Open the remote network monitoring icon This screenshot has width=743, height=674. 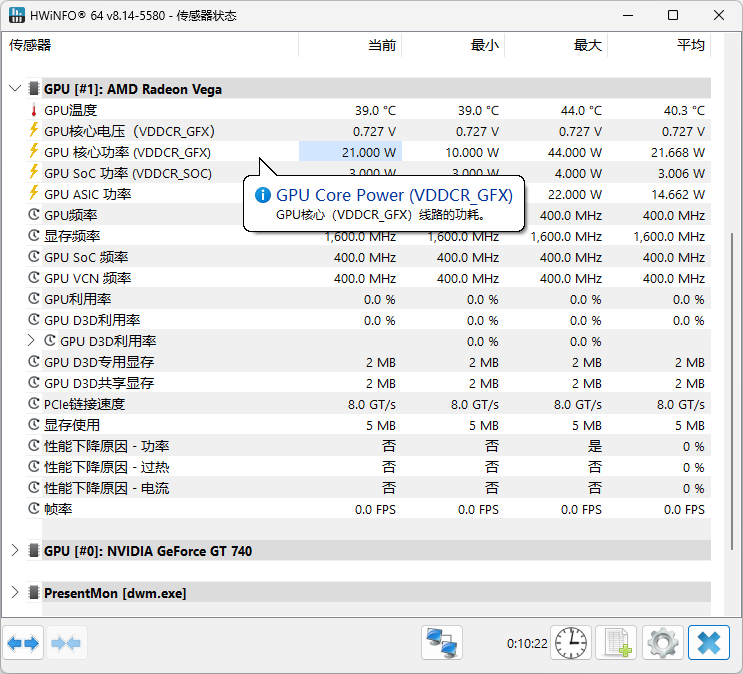441,643
